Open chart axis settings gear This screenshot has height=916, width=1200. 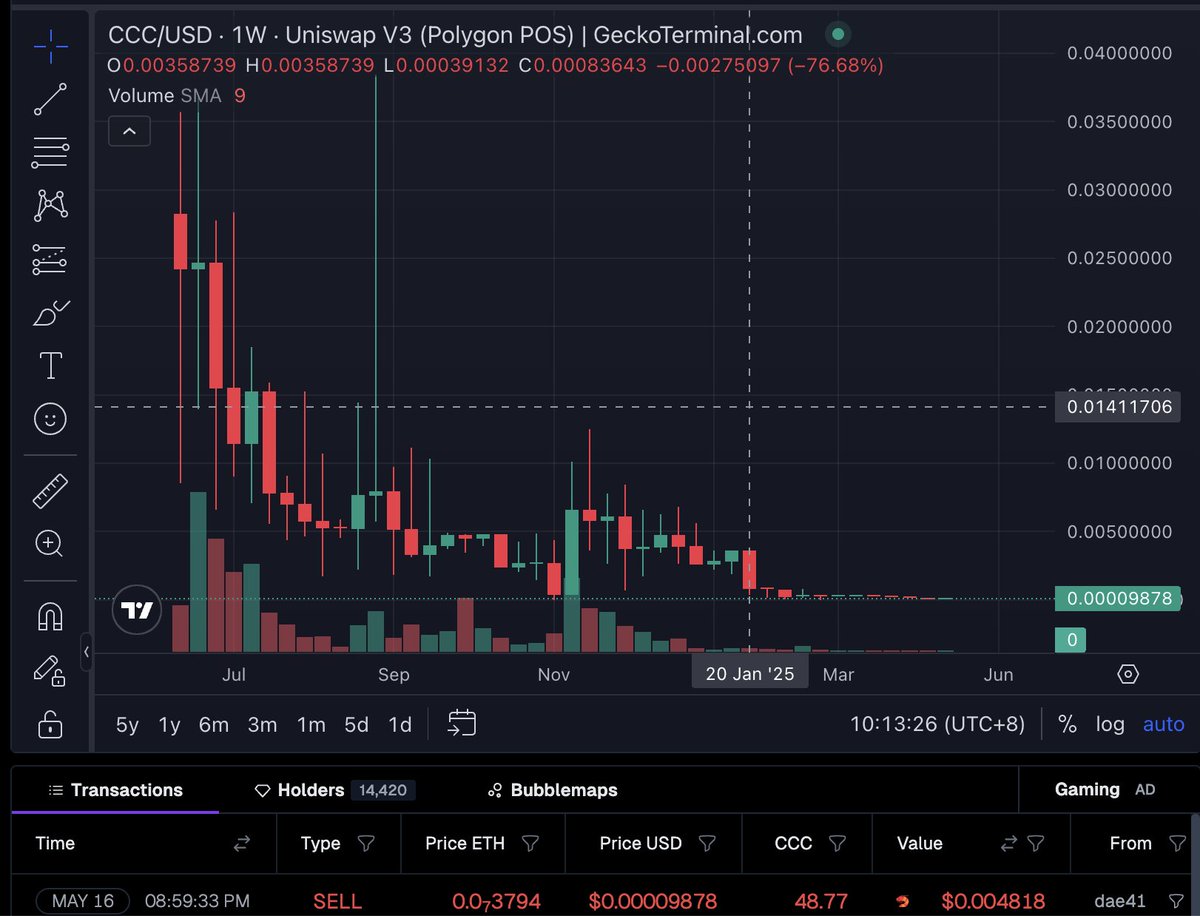(1128, 674)
